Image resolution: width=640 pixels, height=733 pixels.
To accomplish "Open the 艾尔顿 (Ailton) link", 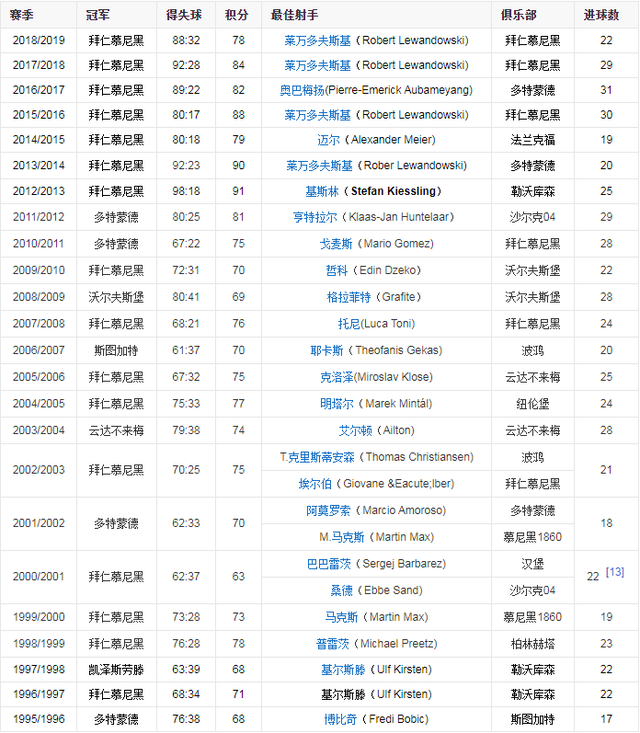I will click(x=356, y=431).
